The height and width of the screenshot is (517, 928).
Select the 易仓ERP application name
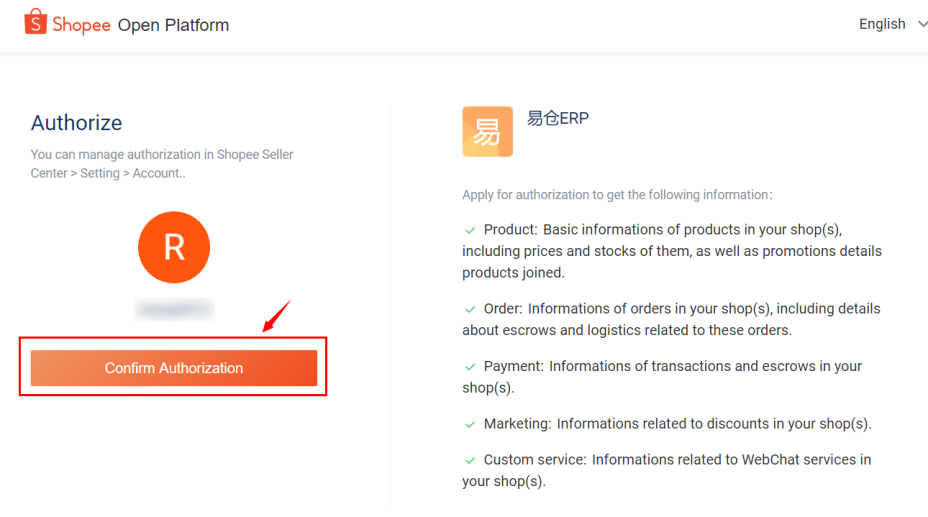(x=558, y=118)
